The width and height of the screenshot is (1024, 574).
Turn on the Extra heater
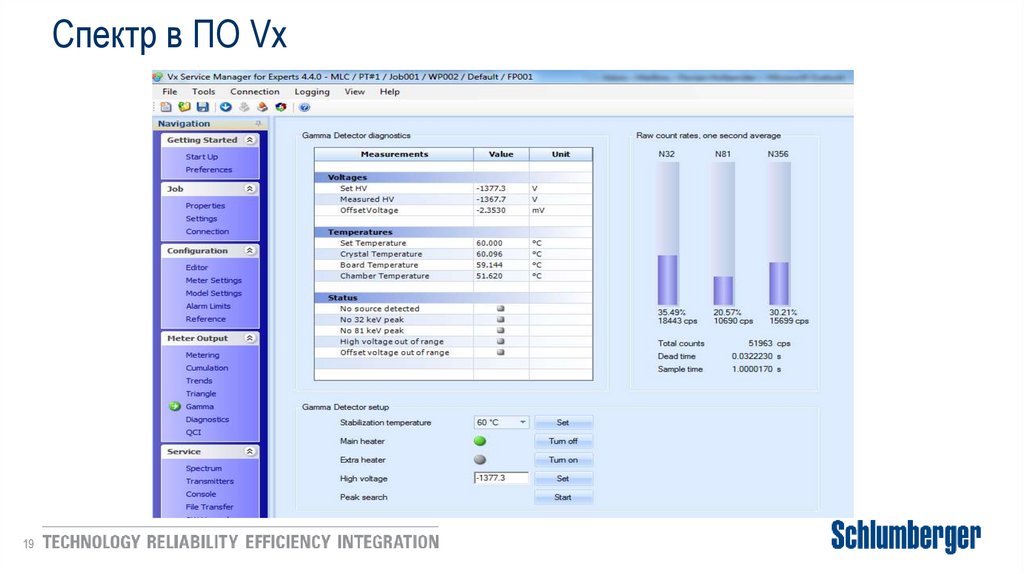point(564,460)
